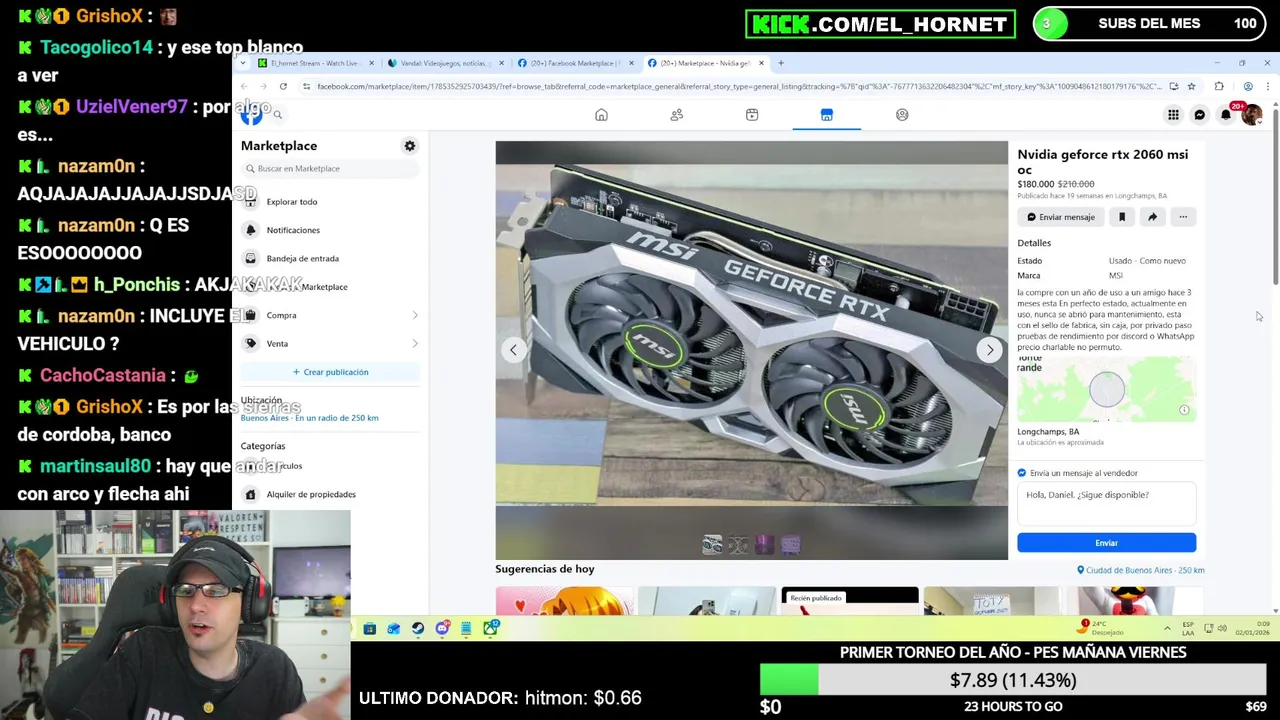The width and height of the screenshot is (1280, 720).
Task: Open Steam in the taskbar
Action: [418, 628]
